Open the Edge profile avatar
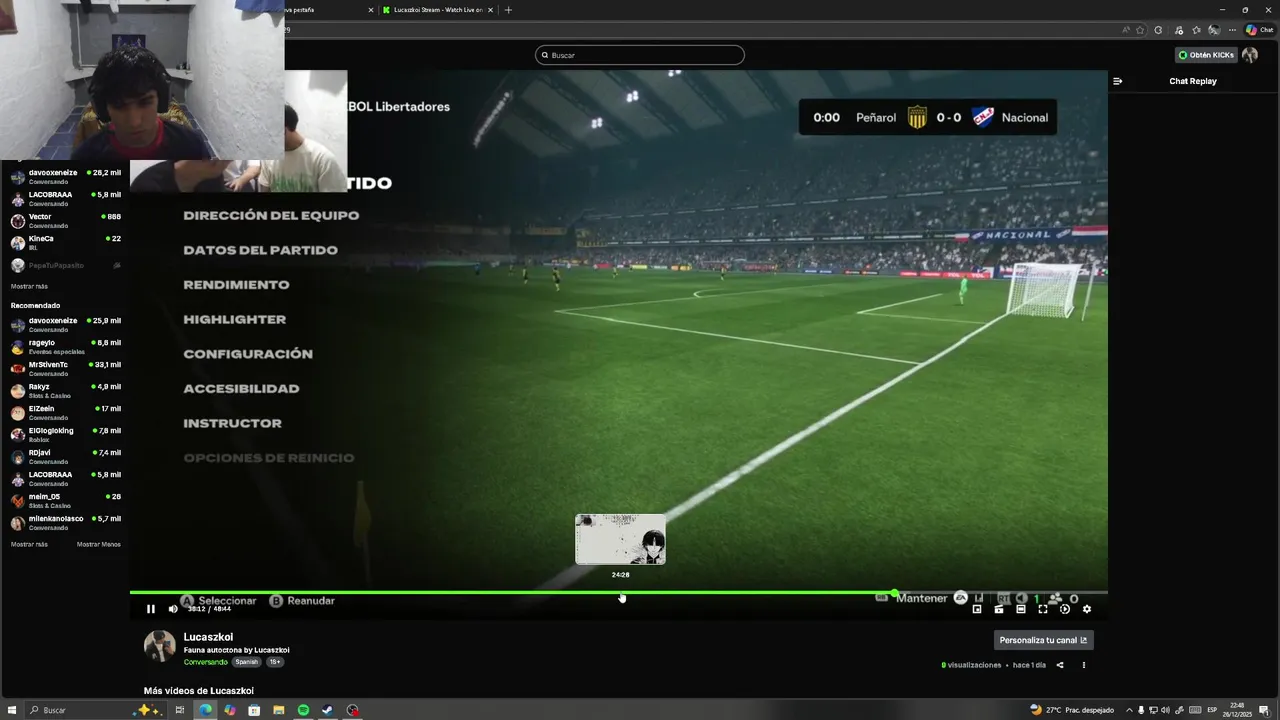The image size is (1280, 720). 1214,30
